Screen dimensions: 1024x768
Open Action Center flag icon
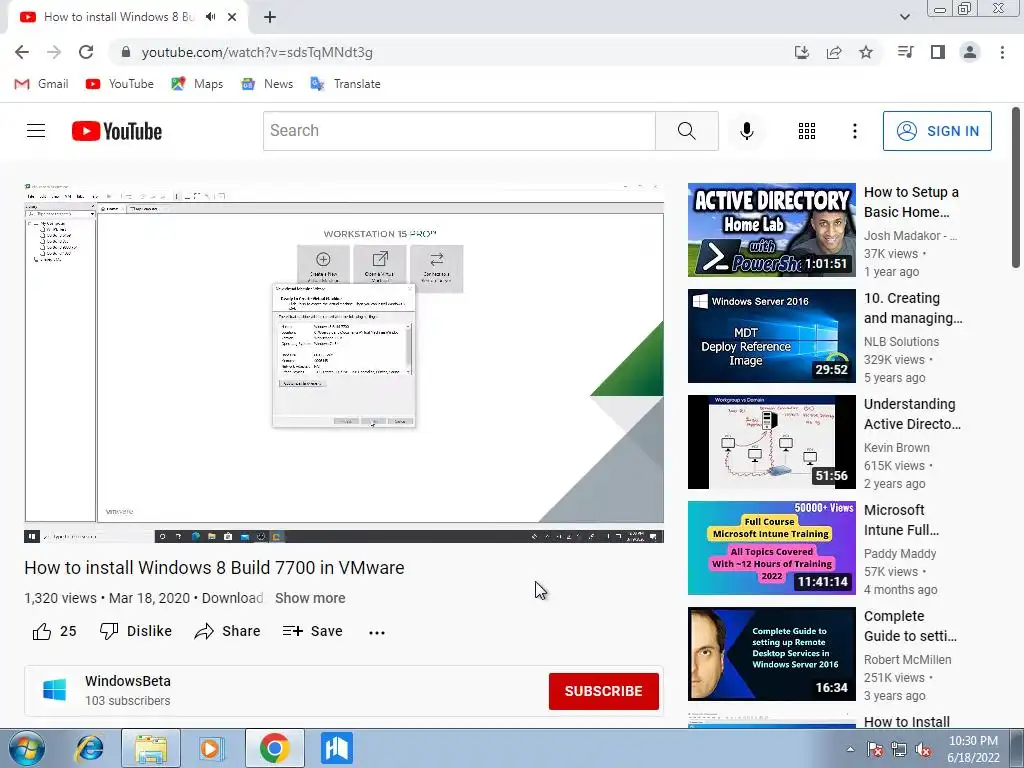click(x=875, y=749)
